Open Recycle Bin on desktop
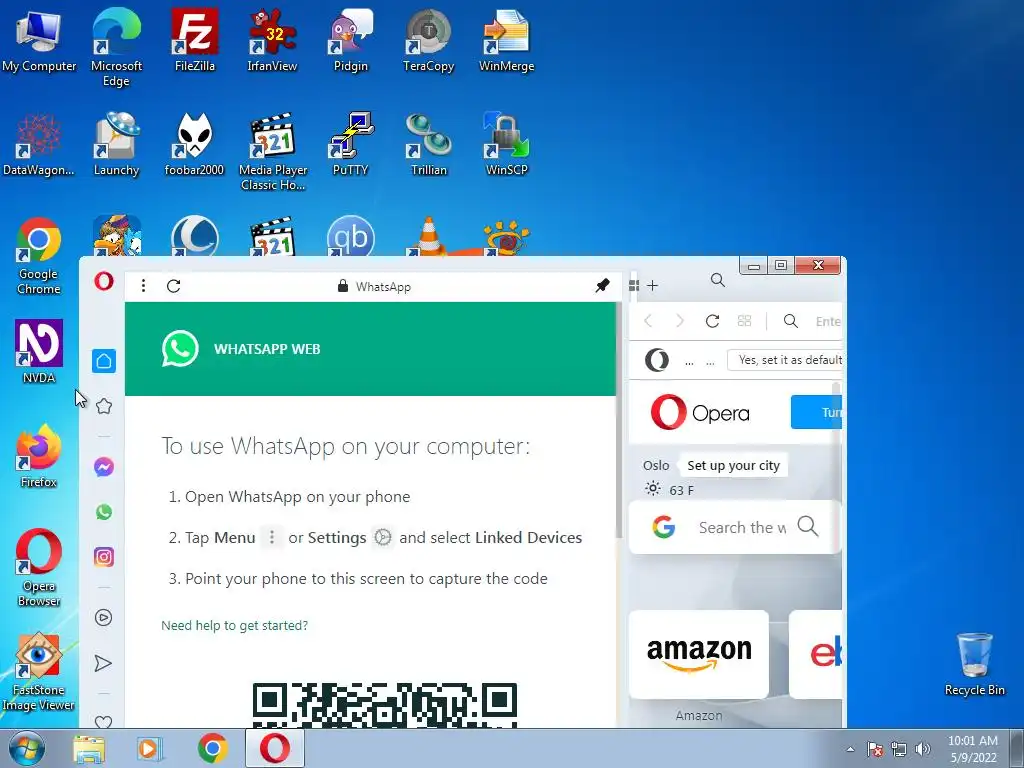This screenshot has height=768, width=1024. pyautogui.click(x=974, y=664)
